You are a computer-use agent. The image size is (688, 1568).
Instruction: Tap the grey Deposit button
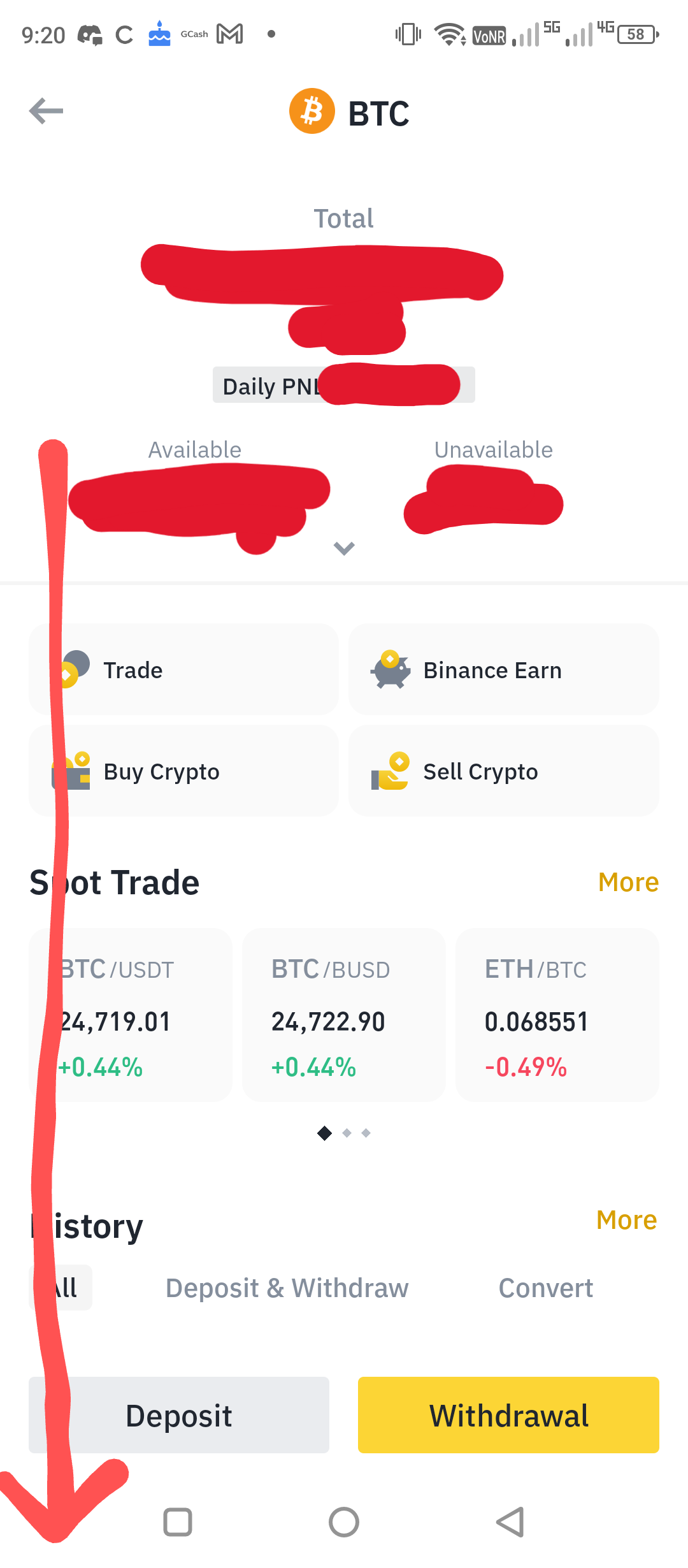click(x=179, y=1415)
